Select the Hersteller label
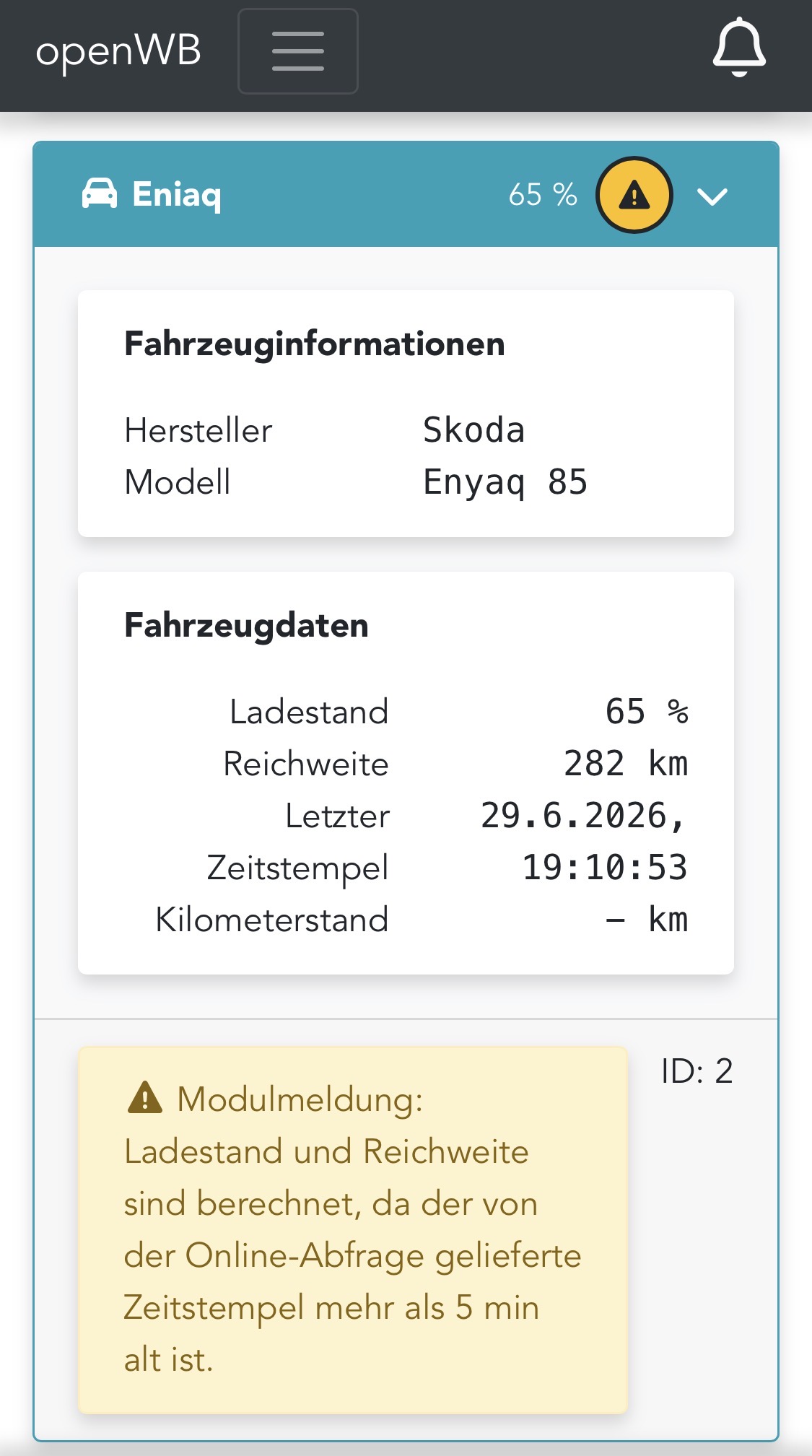The image size is (812, 1456). click(x=198, y=431)
